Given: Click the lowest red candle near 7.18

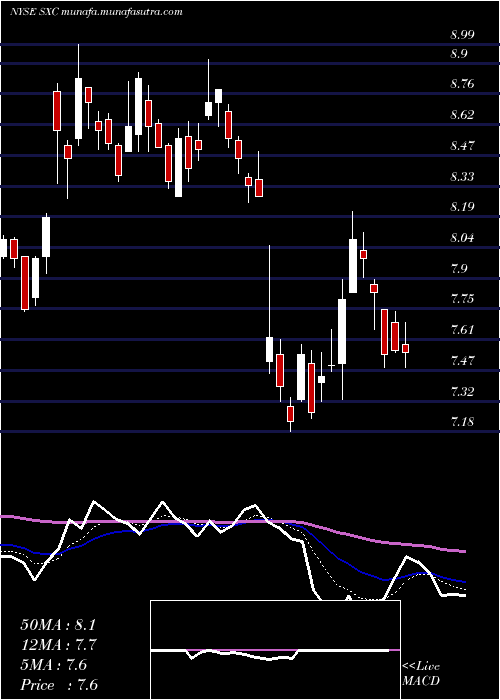Looking at the screenshot, I should click(x=291, y=414).
